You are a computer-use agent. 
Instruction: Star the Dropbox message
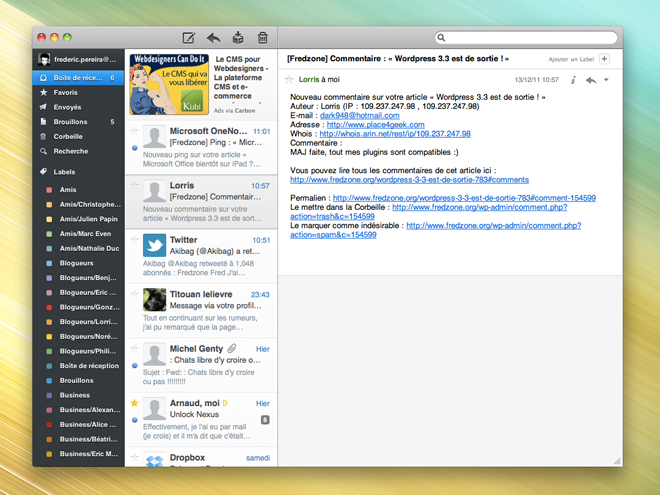point(135,457)
